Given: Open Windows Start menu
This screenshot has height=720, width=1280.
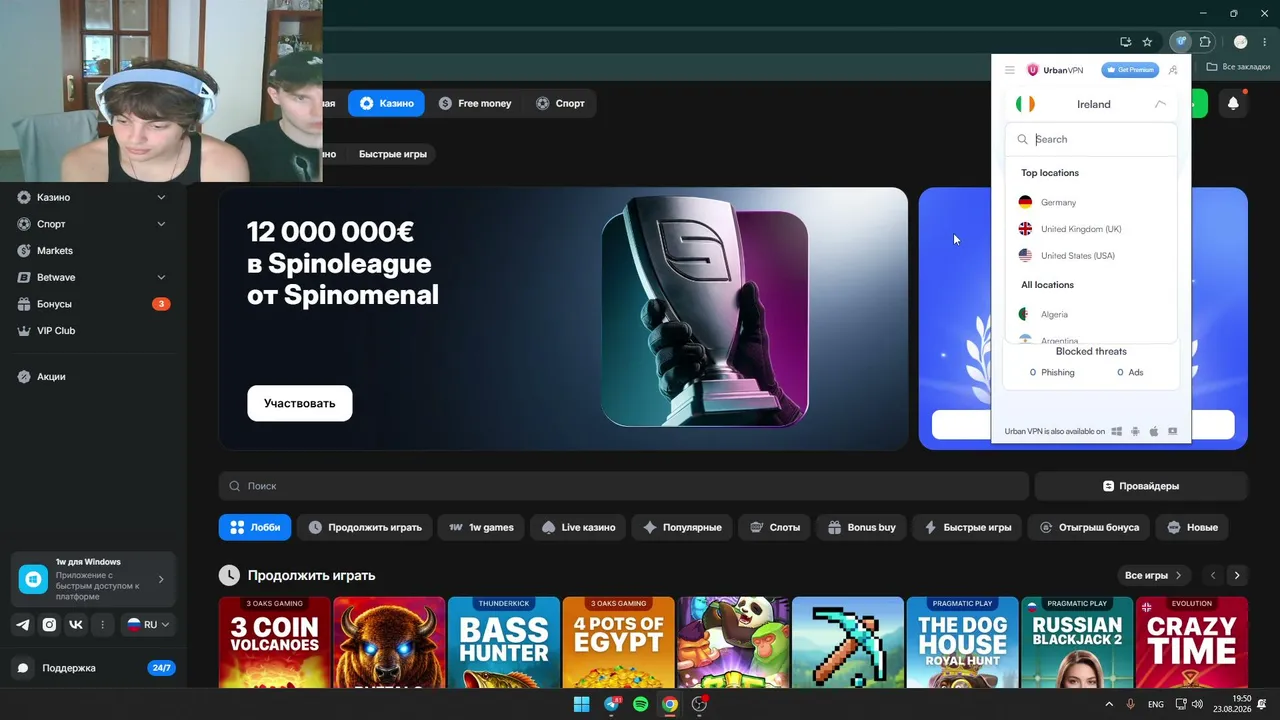Looking at the screenshot, I should tap(581, 704).
